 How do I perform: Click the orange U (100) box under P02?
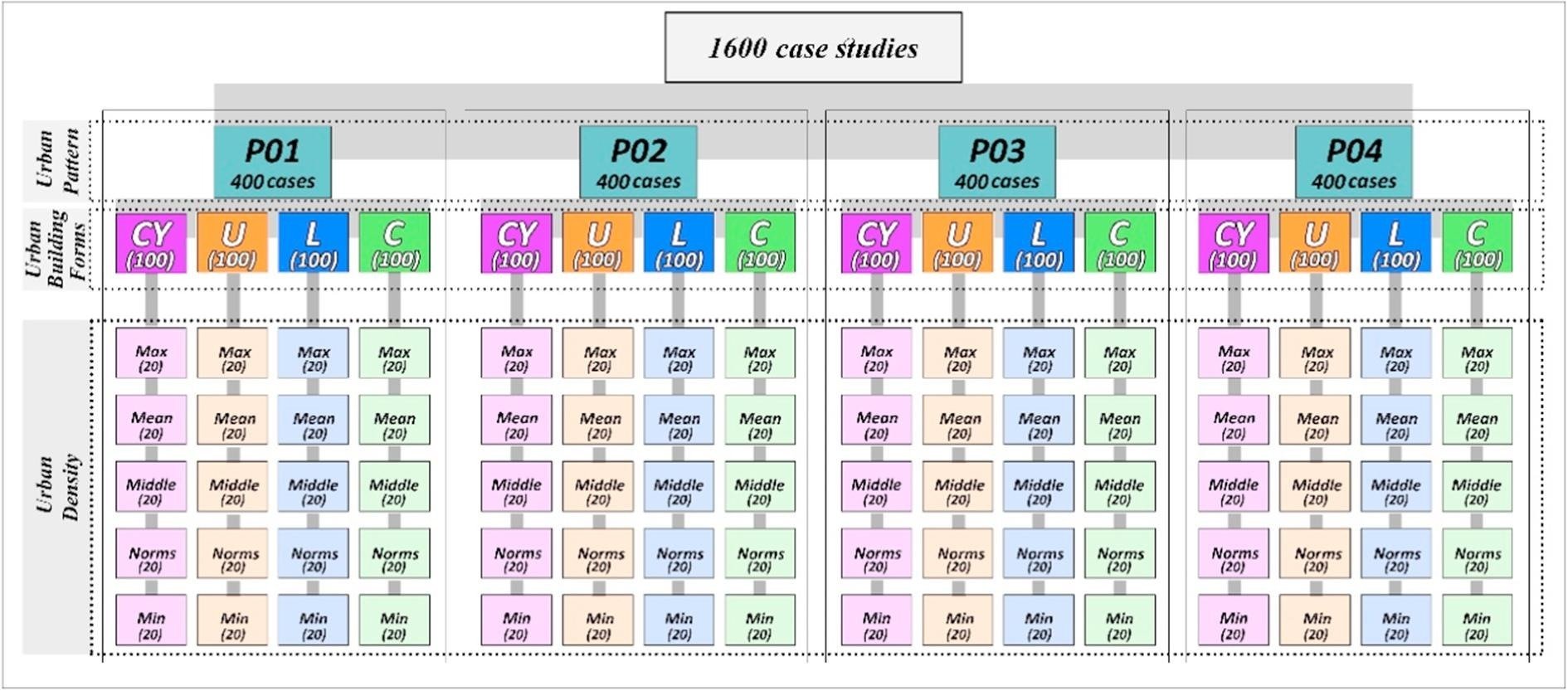pyautogui.click(x=597, y=243)
